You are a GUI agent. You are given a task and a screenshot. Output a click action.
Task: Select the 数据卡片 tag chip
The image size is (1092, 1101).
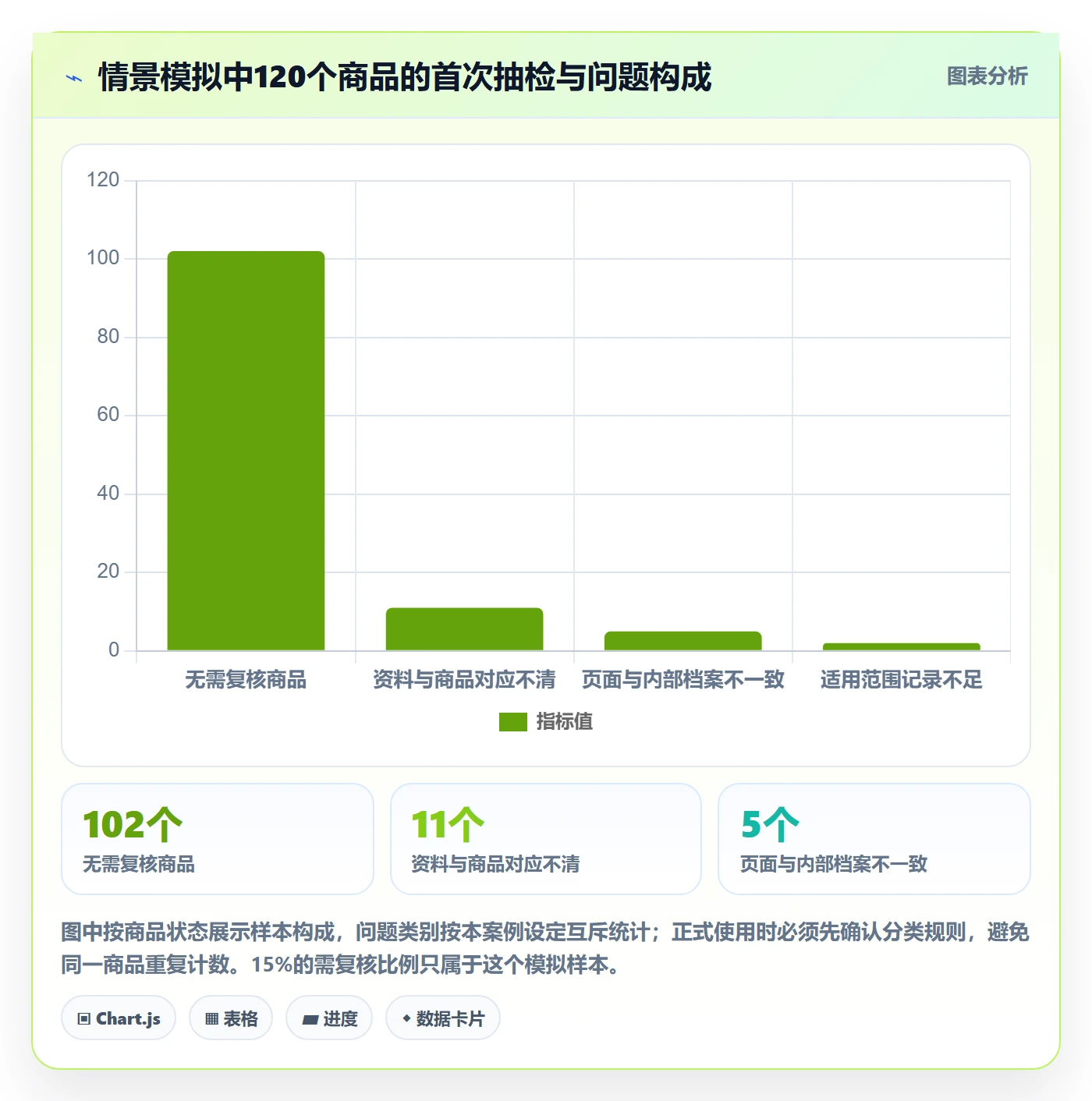point(443,1018)
